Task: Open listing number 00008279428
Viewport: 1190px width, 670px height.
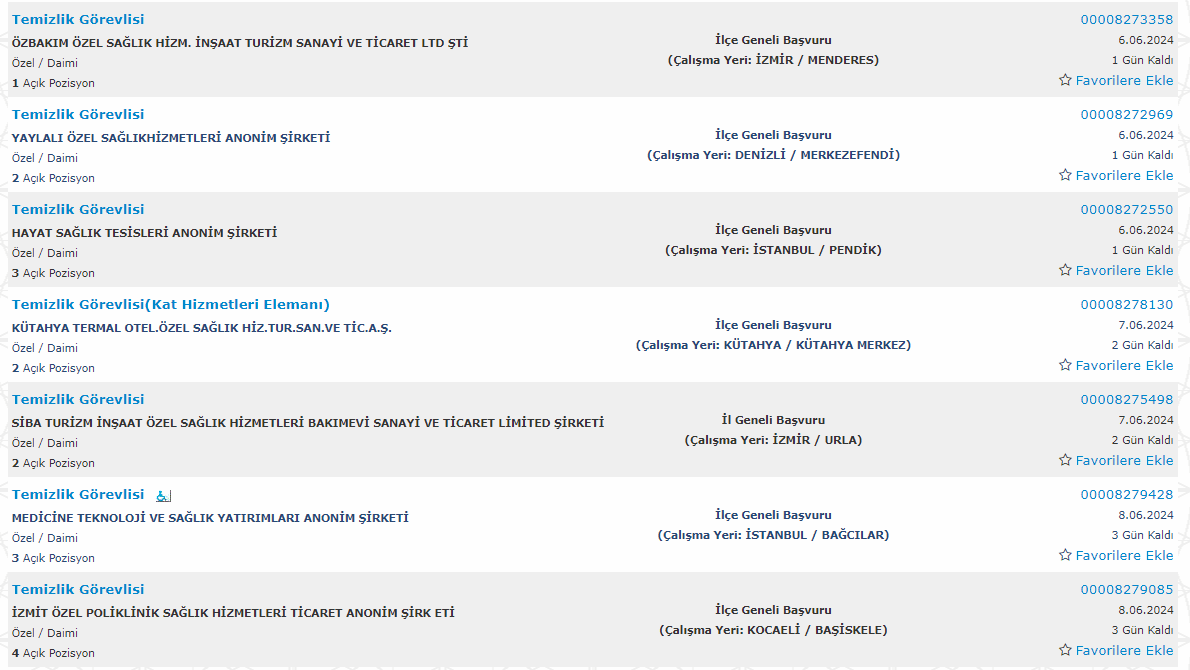Action: click(x=1126, y=495)
